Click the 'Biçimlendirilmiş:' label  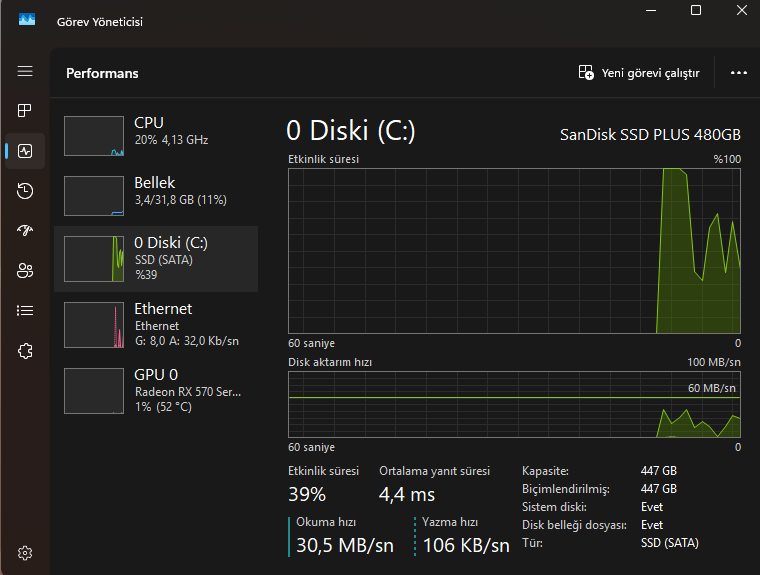coord(566,489)
